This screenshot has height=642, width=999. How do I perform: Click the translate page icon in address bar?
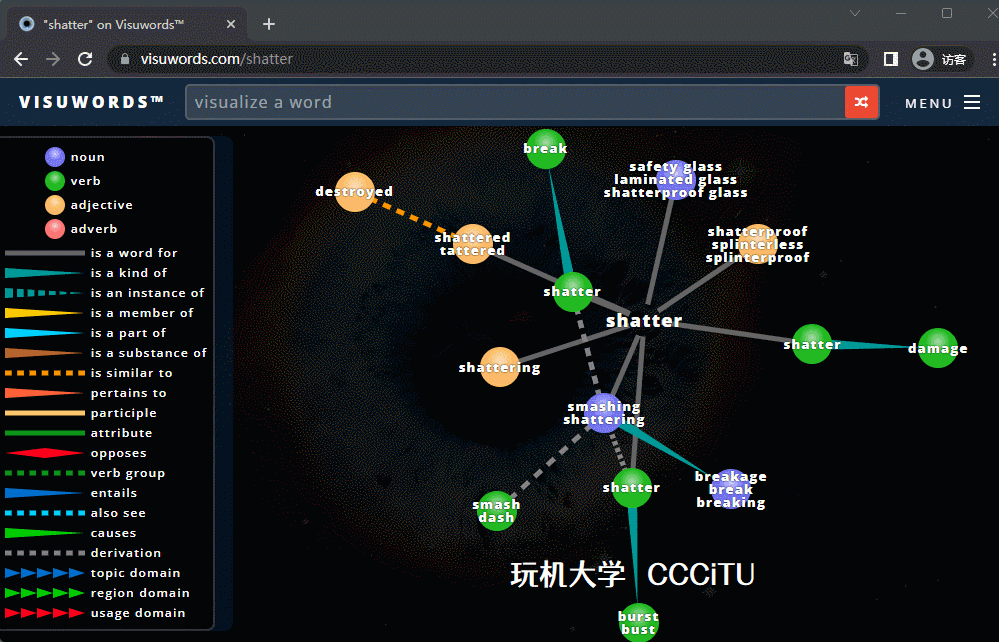[851, 59]
